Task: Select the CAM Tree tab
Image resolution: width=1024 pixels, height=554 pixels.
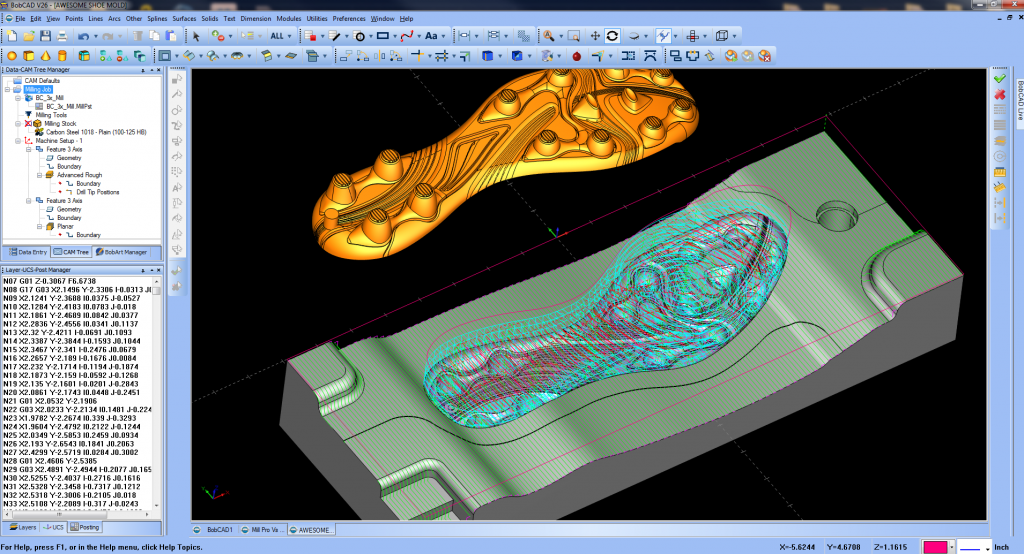Action: 71,252
